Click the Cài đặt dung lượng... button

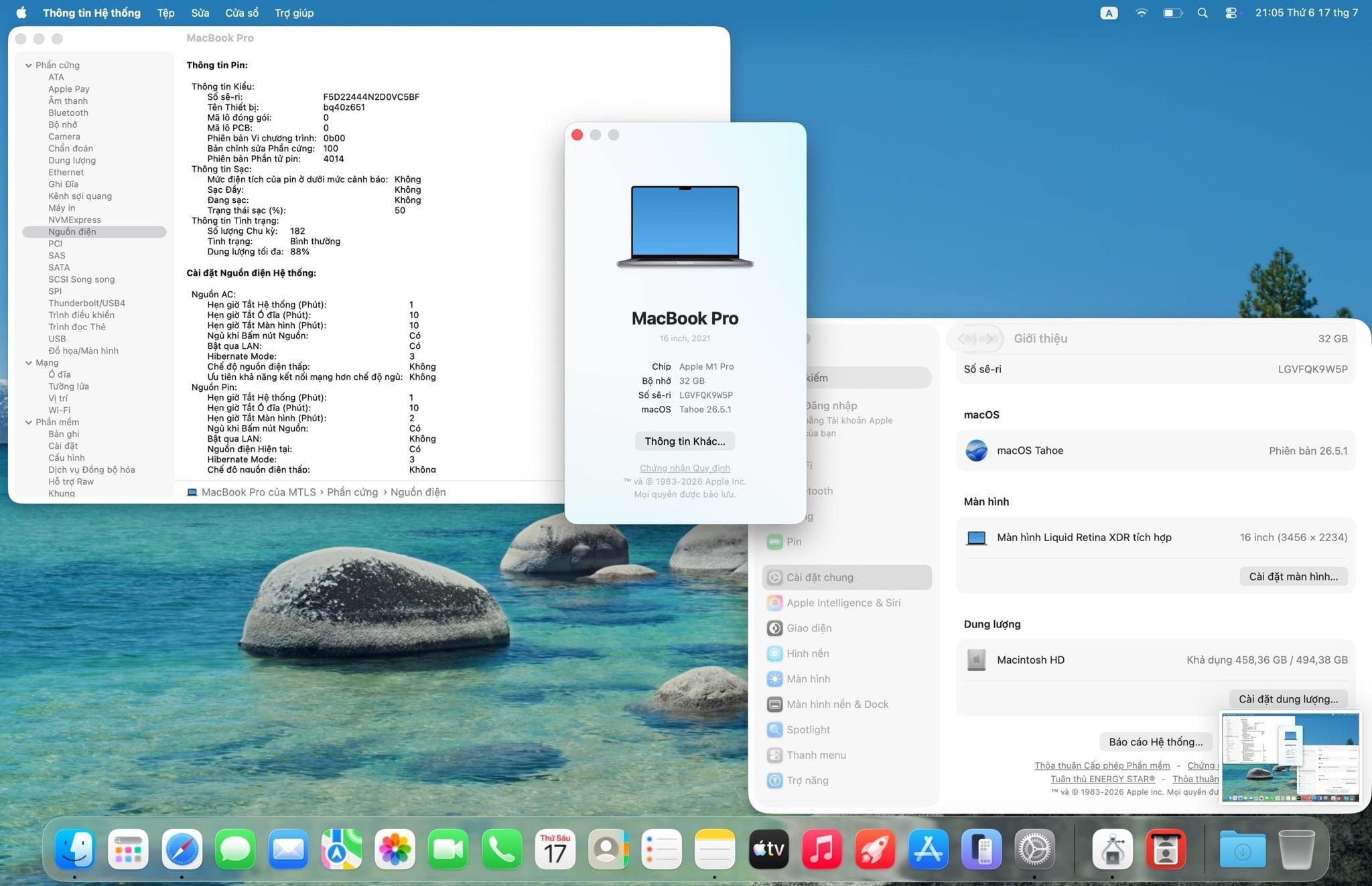pos(1288,699)
